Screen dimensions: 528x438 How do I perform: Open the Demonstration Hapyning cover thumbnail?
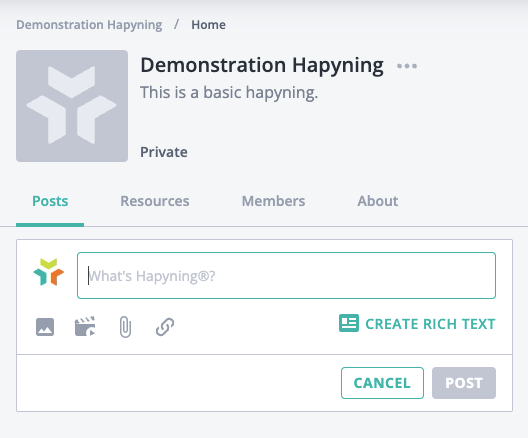point(72,106)
